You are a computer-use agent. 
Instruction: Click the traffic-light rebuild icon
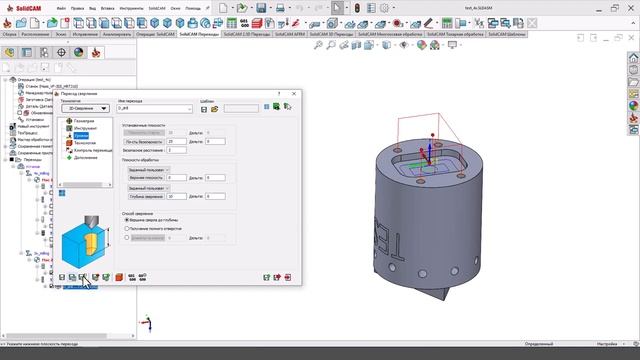pyautogui.click(x=357, y=8)
